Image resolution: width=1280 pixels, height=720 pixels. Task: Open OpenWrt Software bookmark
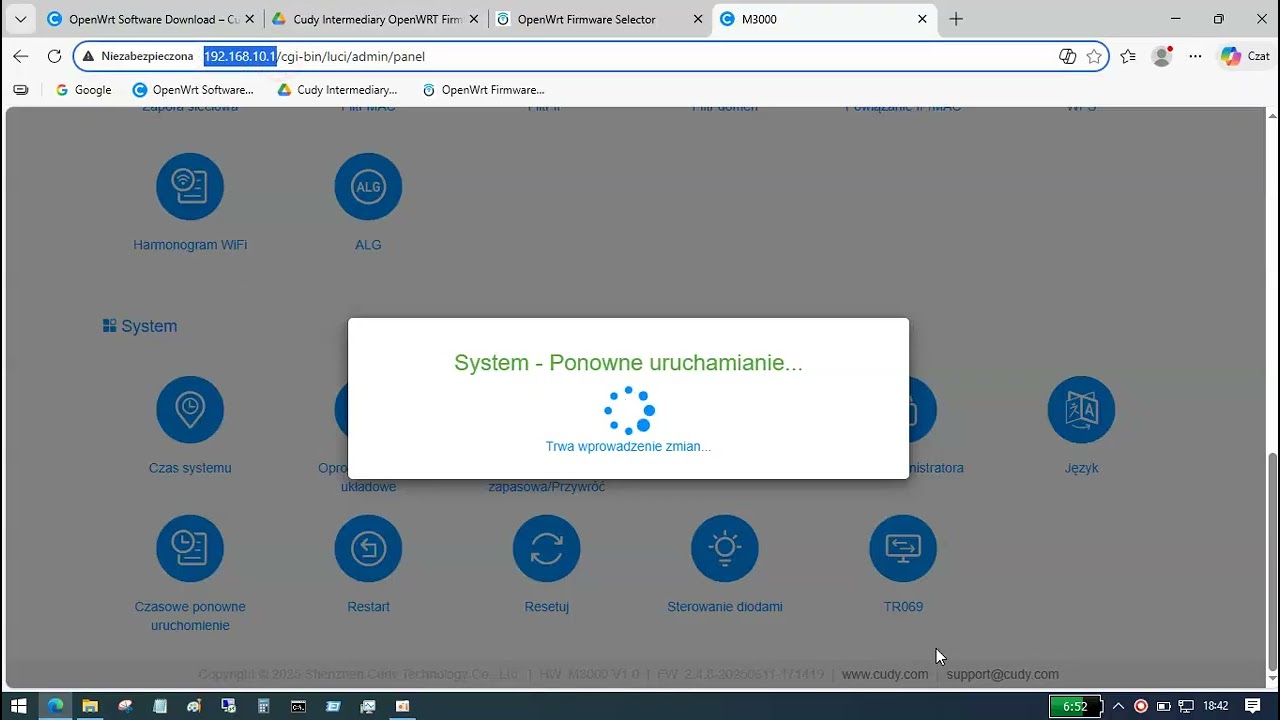(x=194, y=90)
